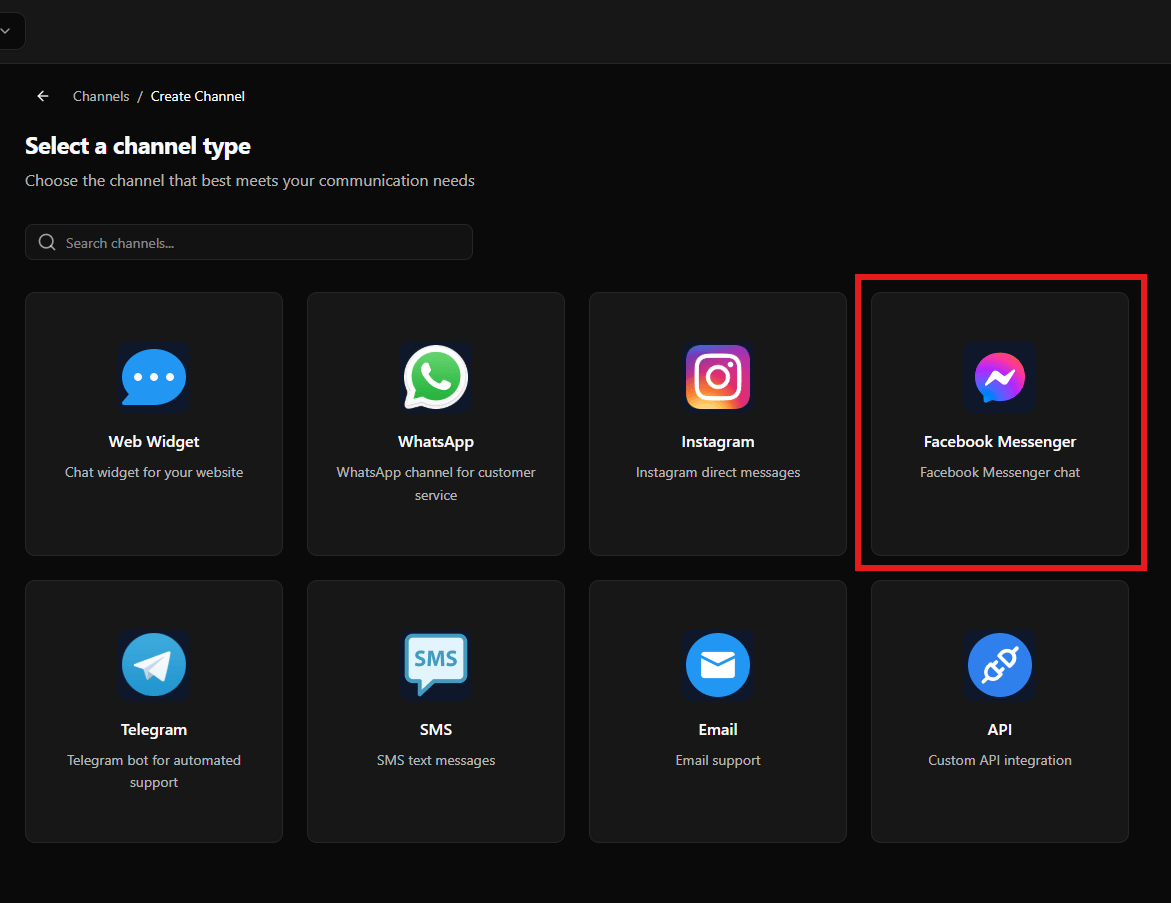Open the Channels breadcrumb link

(101, 96)
